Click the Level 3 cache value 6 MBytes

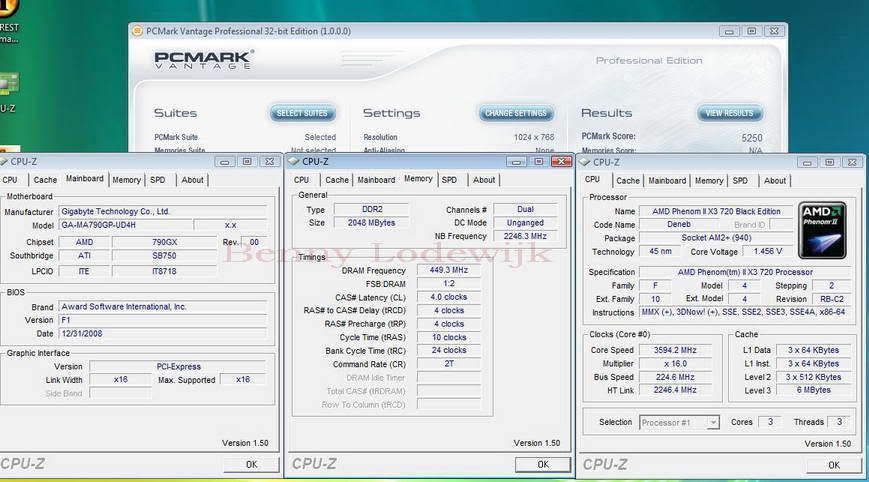click(x=813, y=390)
